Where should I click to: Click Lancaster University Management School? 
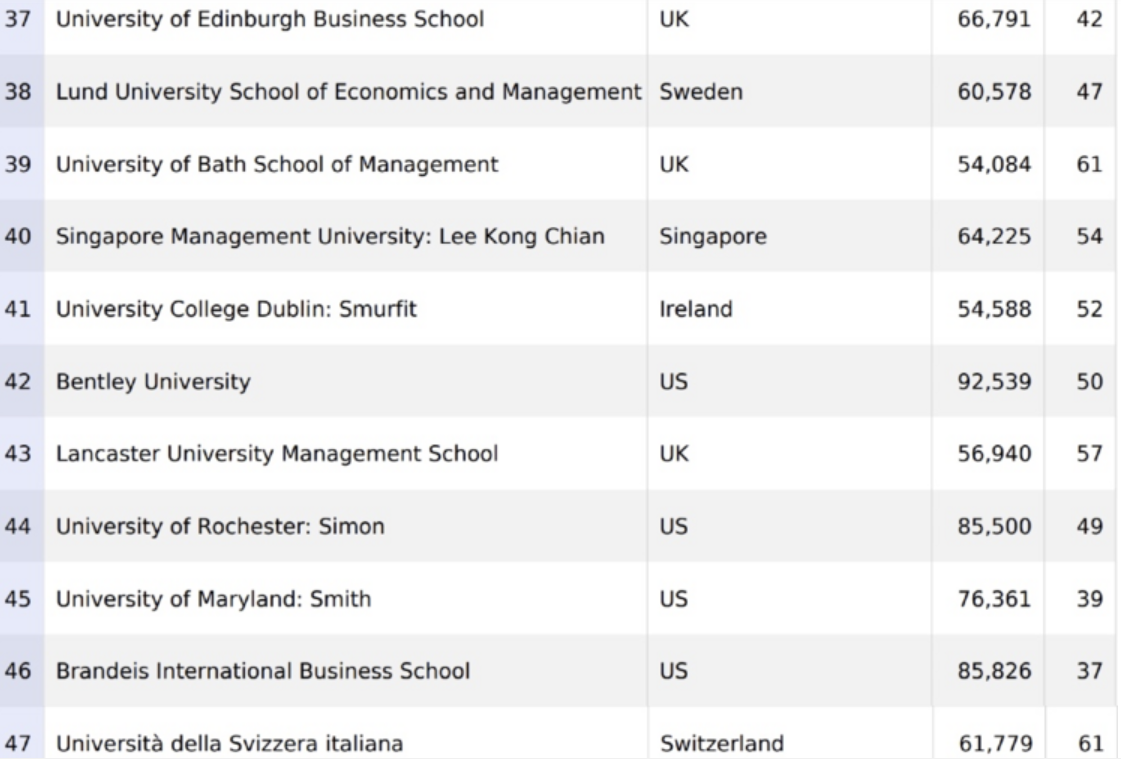point(276,455)
